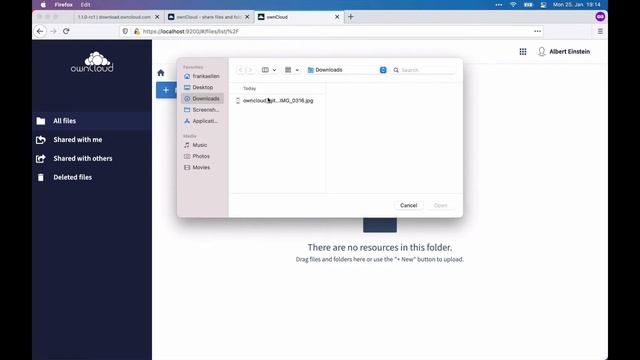Select Desktop in file dialog sidebar
This screenshot has height=360, width=640.
pyautogui.click(x=202, y=87)
